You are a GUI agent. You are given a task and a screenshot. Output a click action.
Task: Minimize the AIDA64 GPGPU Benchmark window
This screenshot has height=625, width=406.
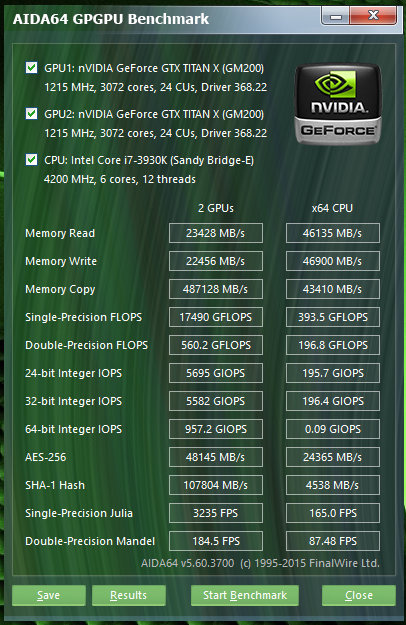[335, 16]
